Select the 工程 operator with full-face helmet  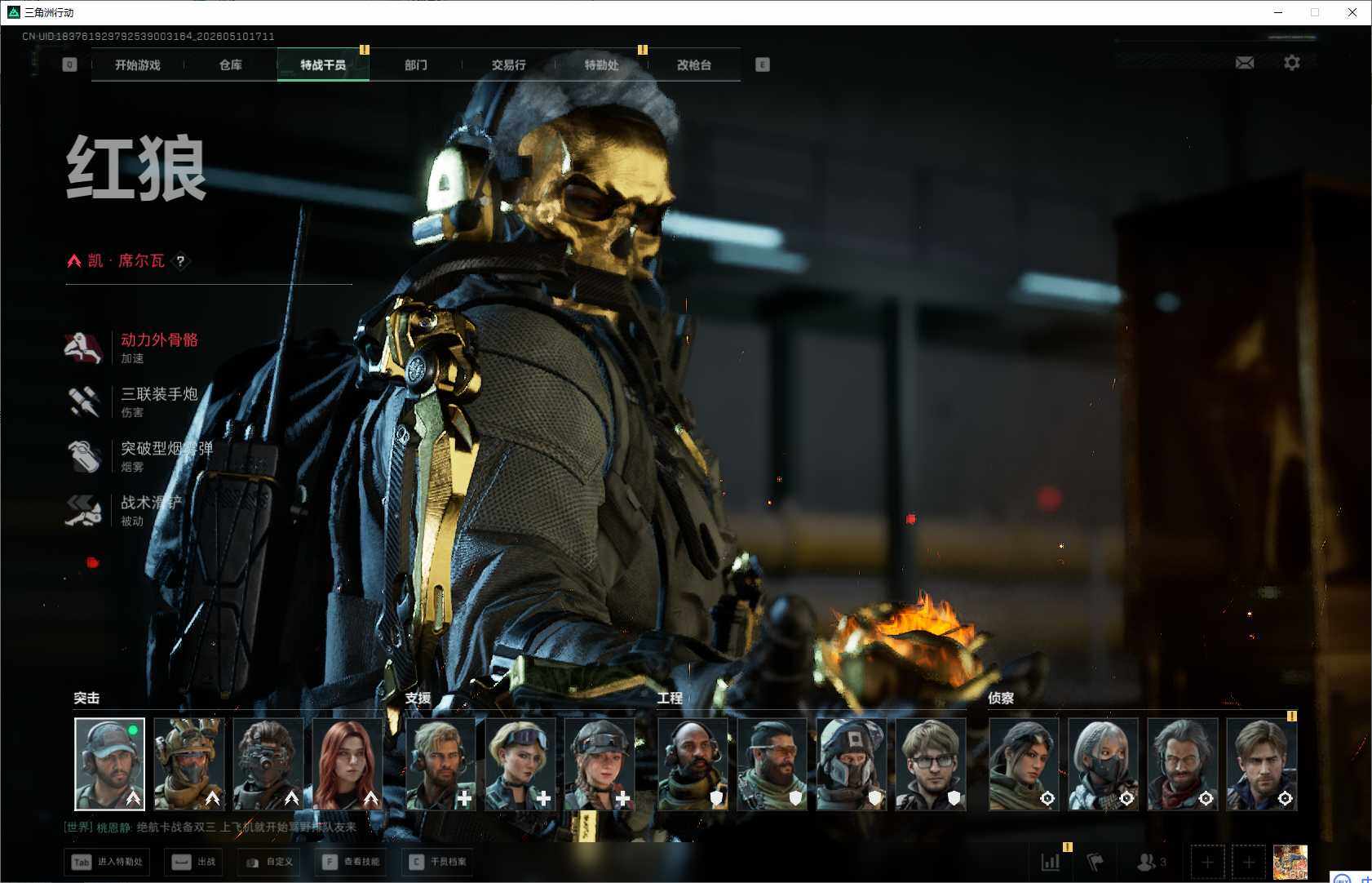(x=851, y=765)
